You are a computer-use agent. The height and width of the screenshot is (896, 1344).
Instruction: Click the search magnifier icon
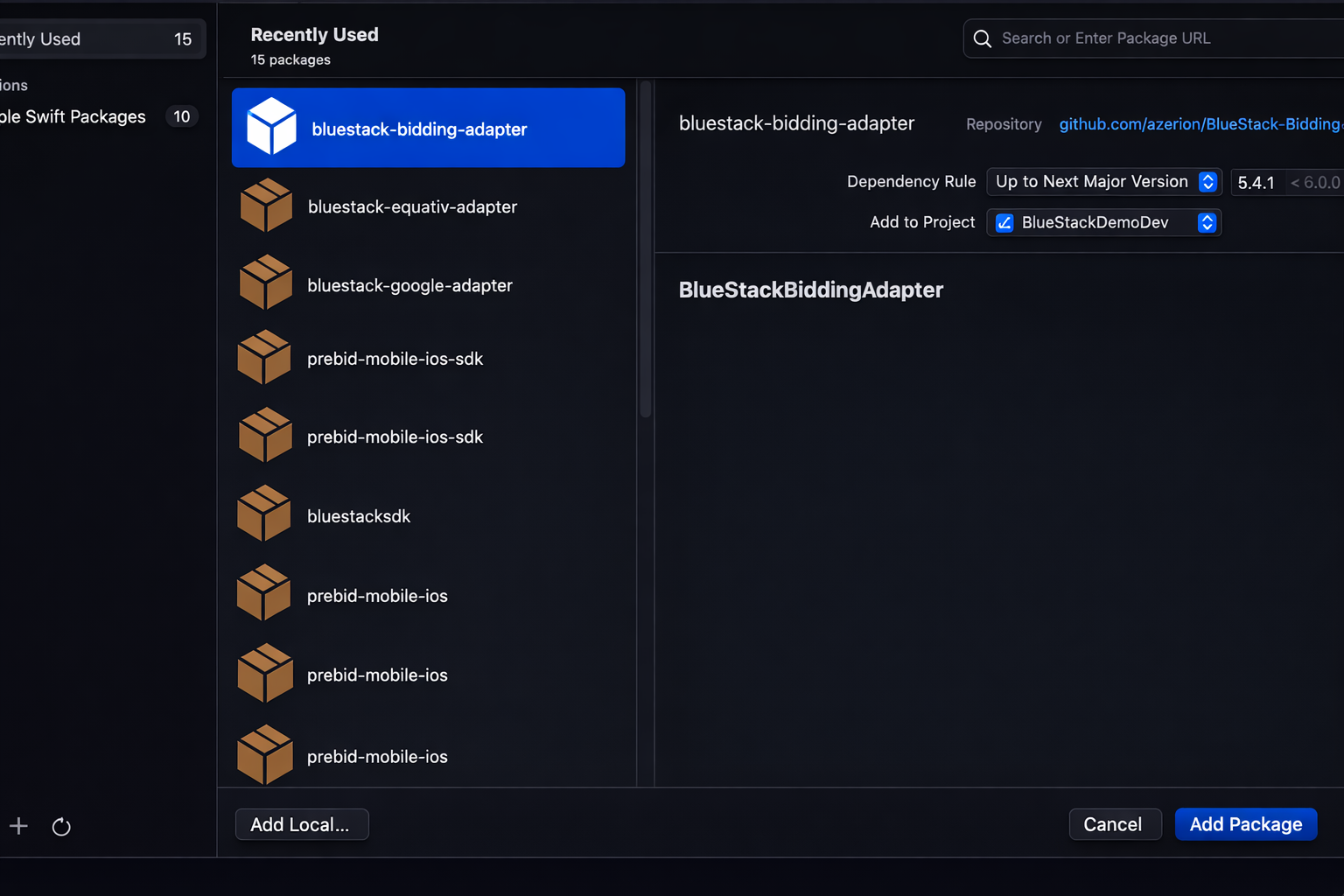click(982, 38)
